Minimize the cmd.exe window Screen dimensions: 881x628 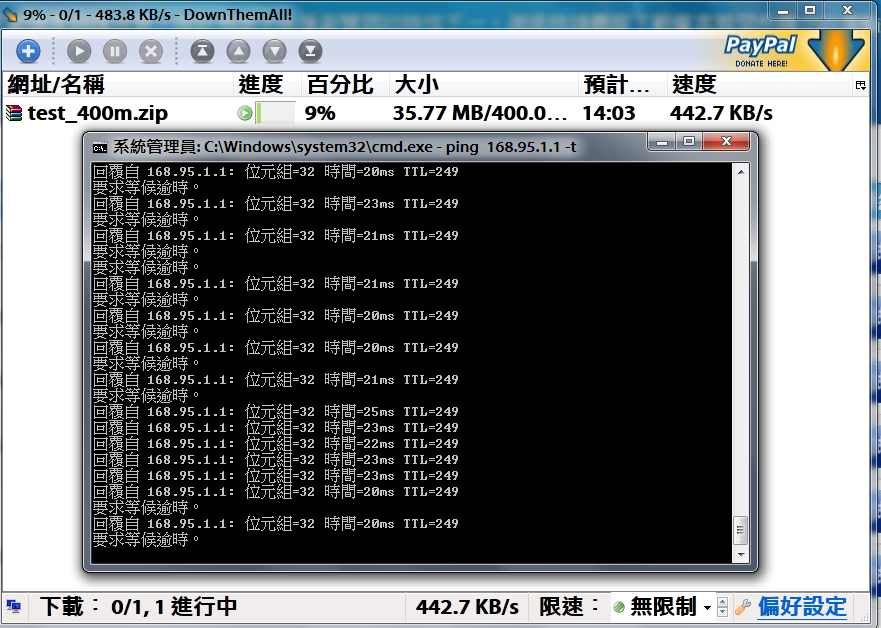pyautogui.click(x=662, y=142)
